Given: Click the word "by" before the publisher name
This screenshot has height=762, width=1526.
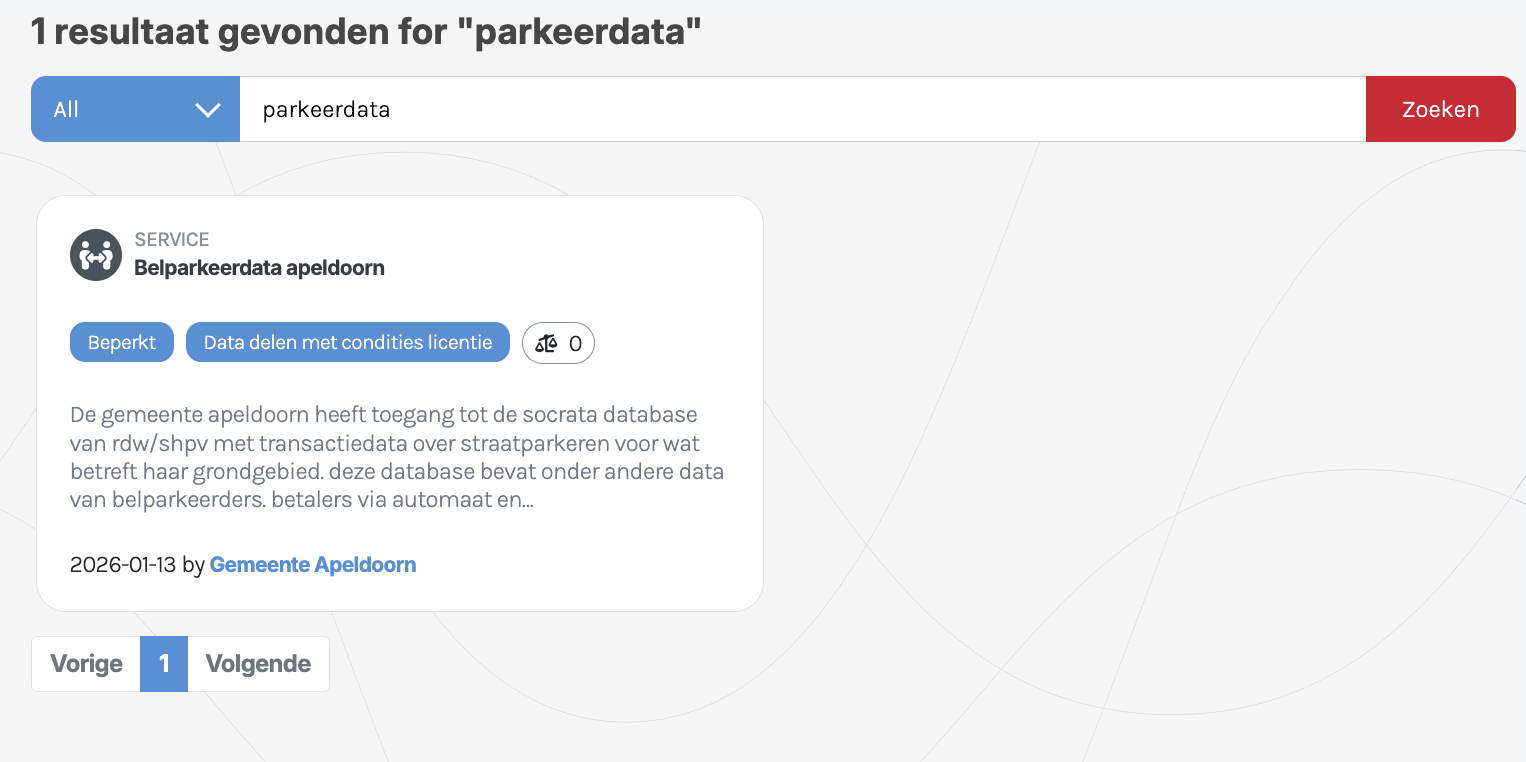Looking at the screenshot, I should tap(193, 564).
